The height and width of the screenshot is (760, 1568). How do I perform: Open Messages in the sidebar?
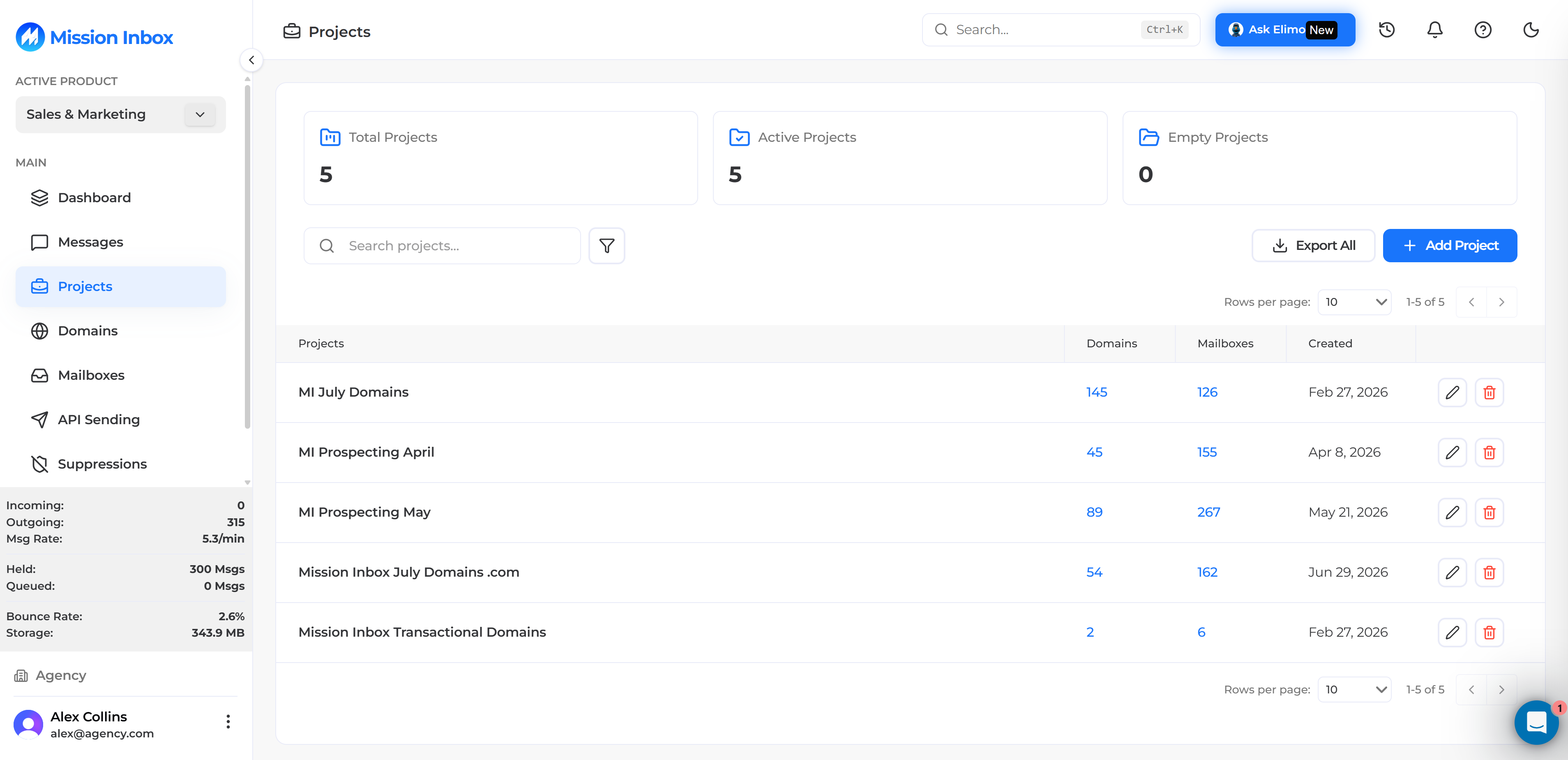[x=120, y=243]
